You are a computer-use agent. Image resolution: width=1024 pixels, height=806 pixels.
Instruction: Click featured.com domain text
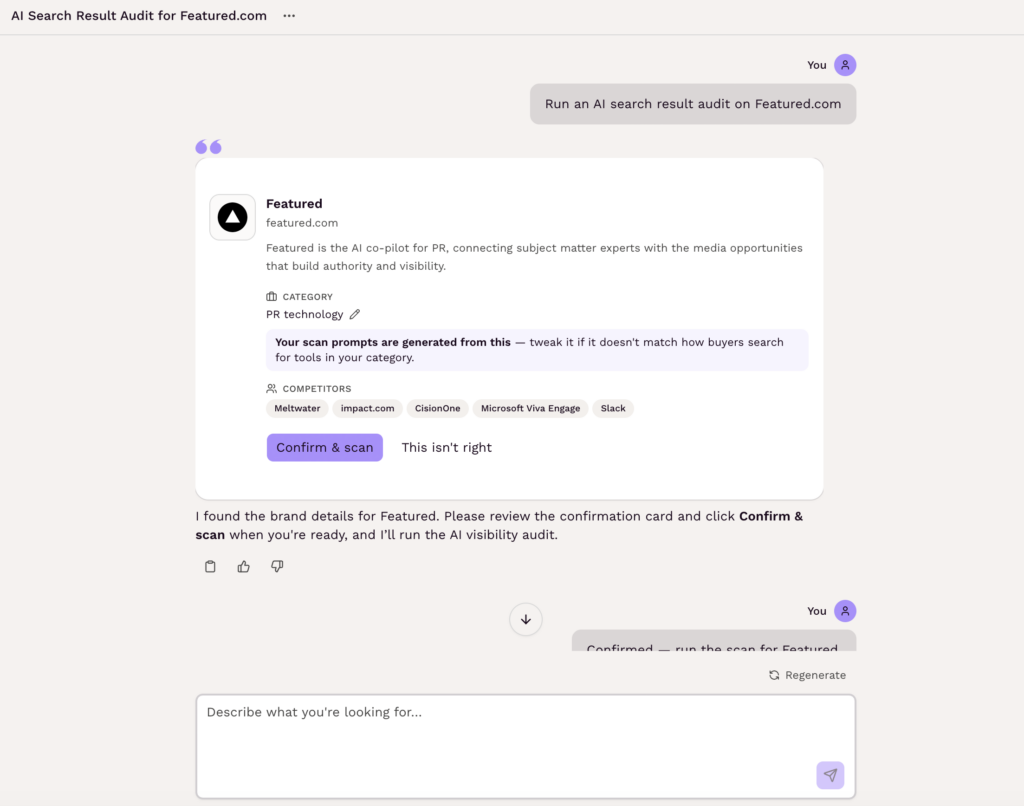pyautogui.click(x=302, y=223)
